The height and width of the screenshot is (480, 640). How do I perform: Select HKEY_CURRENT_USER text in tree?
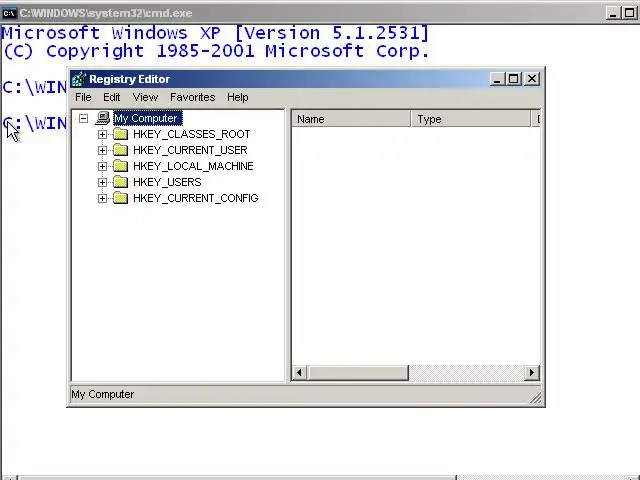pyautogui.click(x=190, y=150)
